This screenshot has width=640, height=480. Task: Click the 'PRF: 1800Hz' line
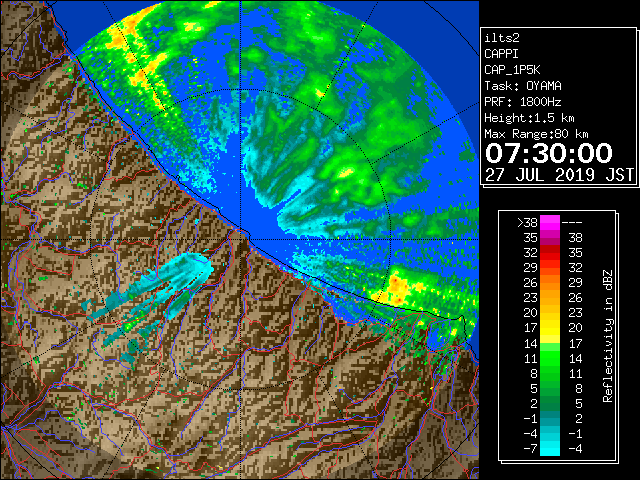pos(523,102)
